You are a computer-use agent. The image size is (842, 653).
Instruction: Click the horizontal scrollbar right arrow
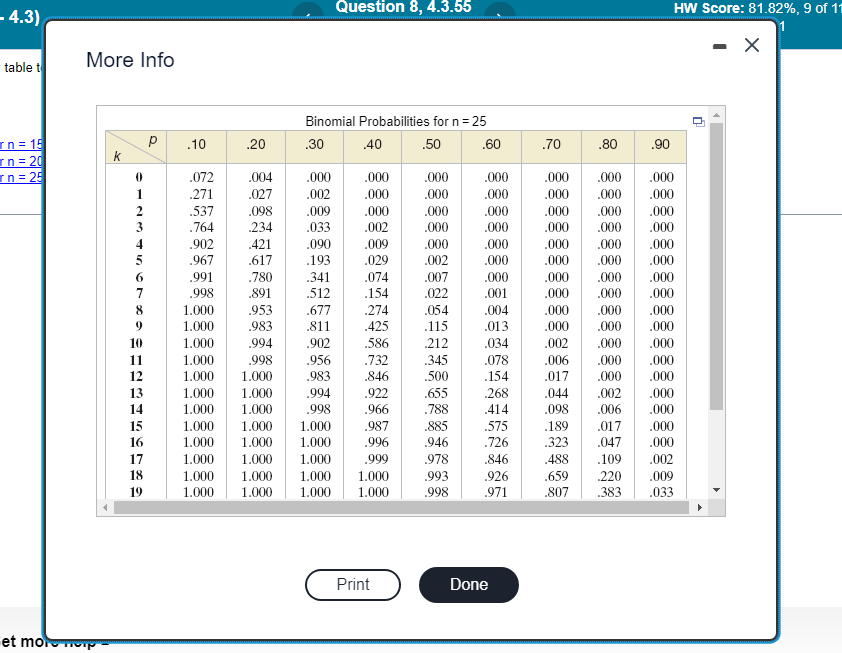[702, 509]
